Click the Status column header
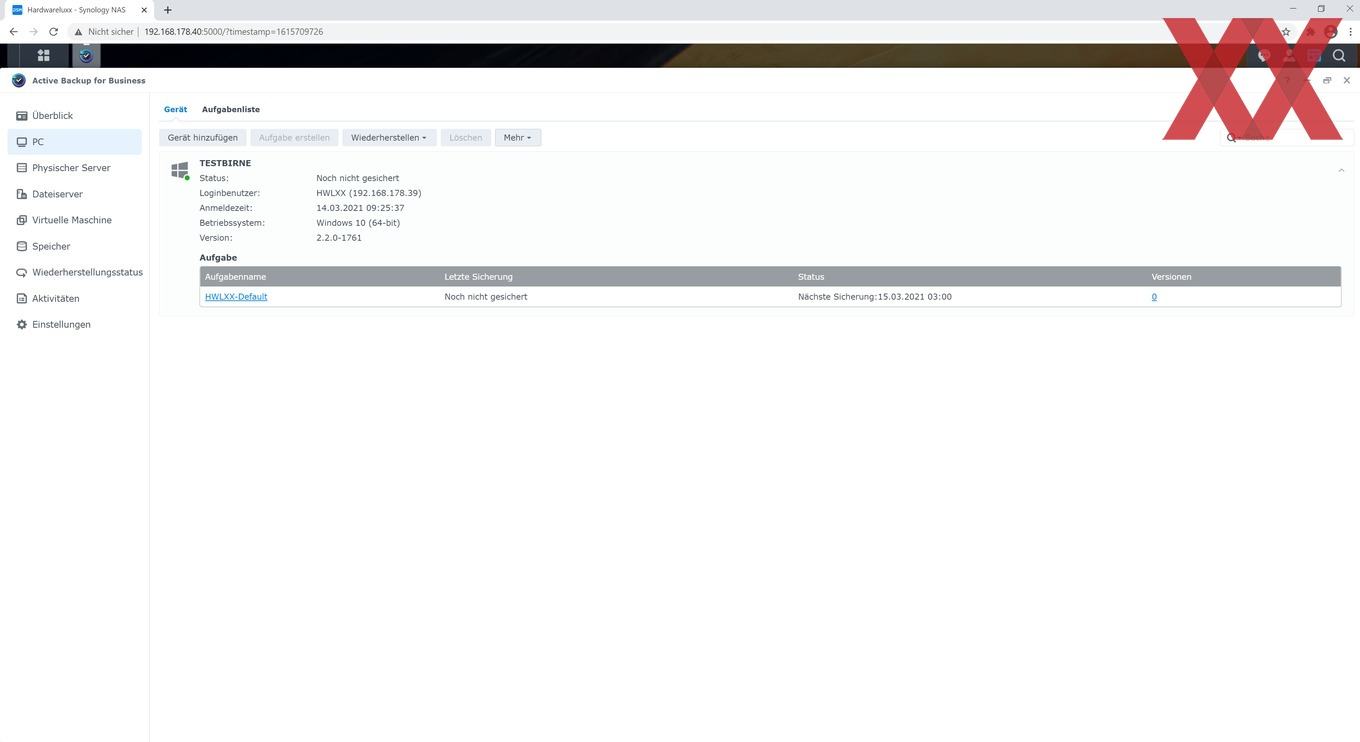1360x742 pixels. pos(970,277)
